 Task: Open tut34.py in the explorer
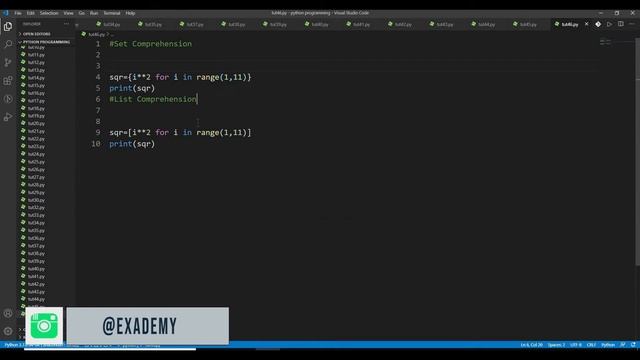tap(36, 223)
